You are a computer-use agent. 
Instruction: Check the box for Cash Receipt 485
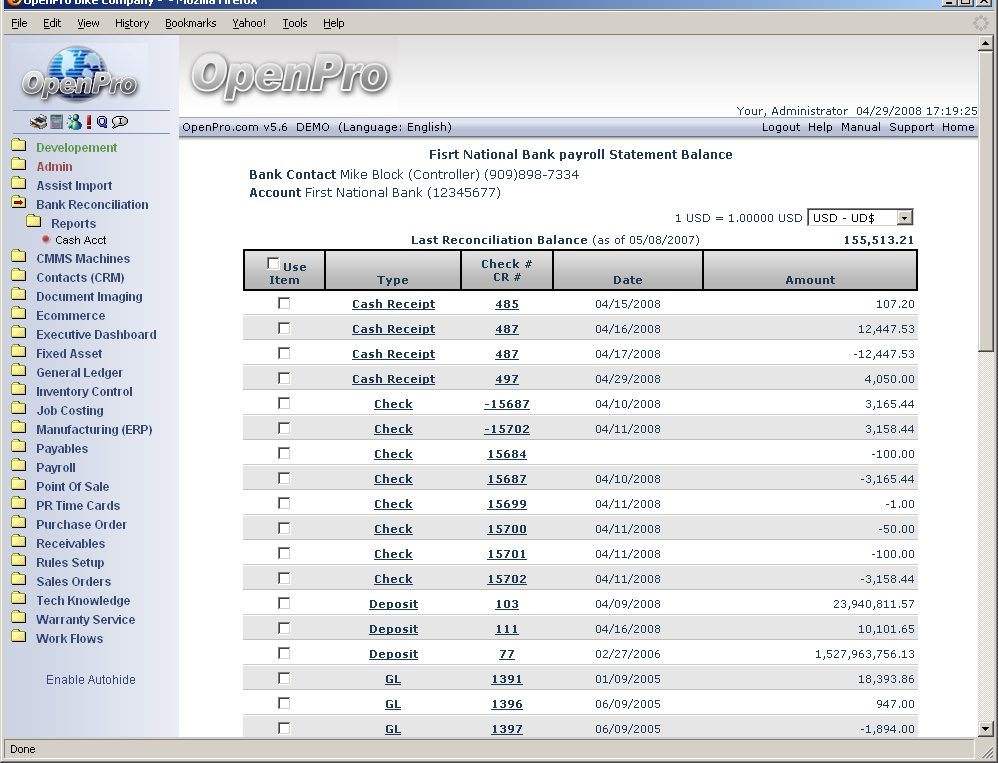point(284,303)
